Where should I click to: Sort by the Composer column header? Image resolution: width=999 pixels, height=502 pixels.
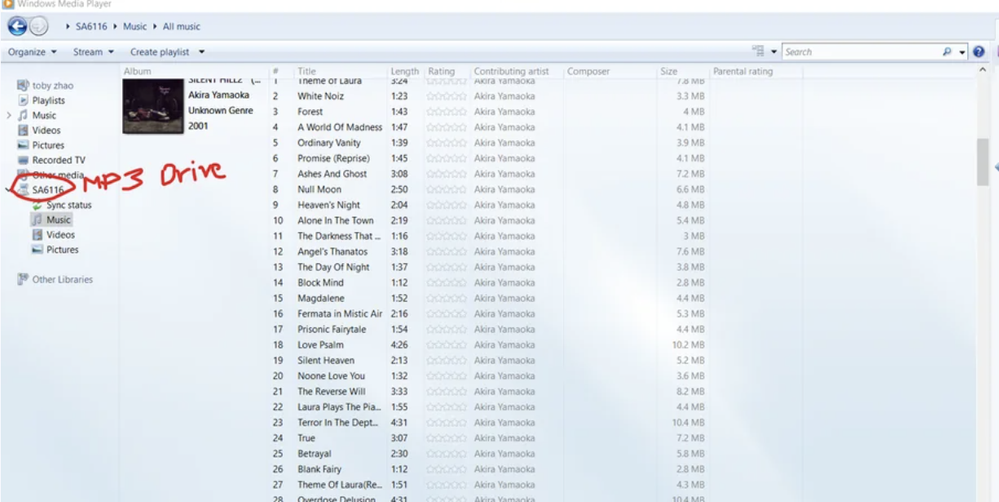pyautogui.click(x=588, y=71)
